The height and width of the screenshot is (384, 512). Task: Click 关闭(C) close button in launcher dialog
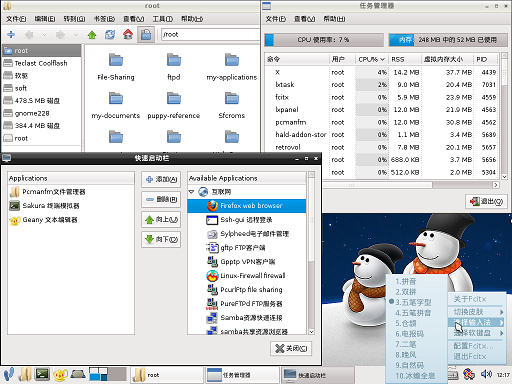click(x=291, y=348)
